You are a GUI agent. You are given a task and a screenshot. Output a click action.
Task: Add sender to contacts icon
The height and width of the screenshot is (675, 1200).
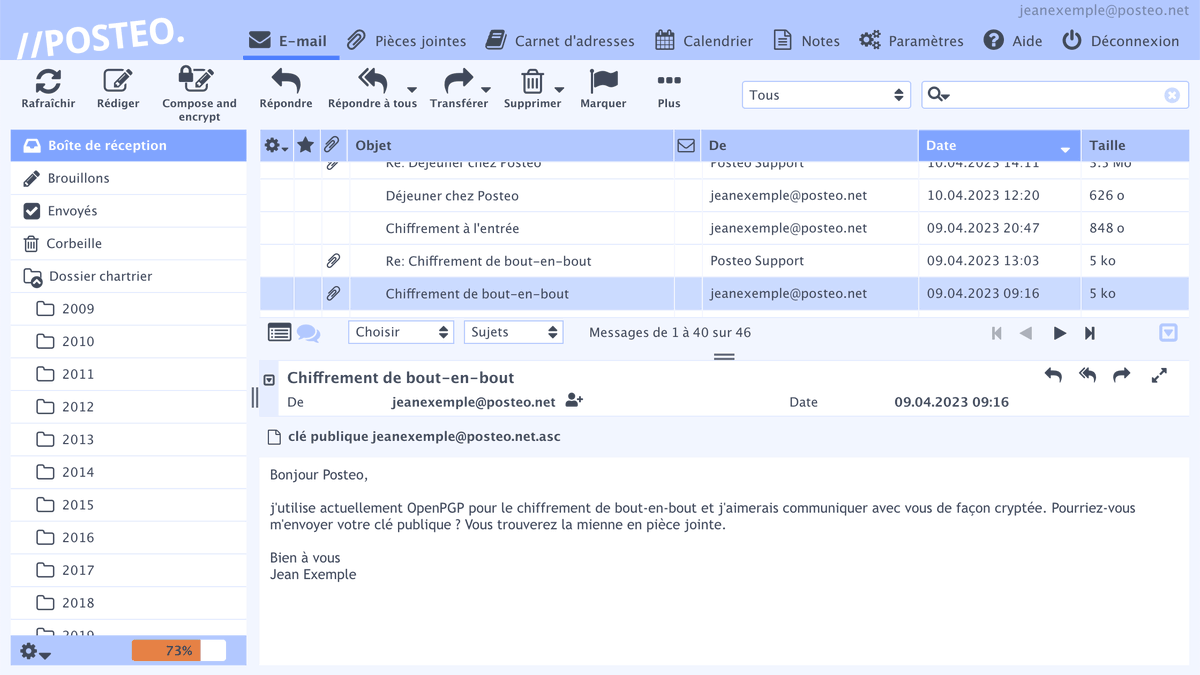point(574,401)
